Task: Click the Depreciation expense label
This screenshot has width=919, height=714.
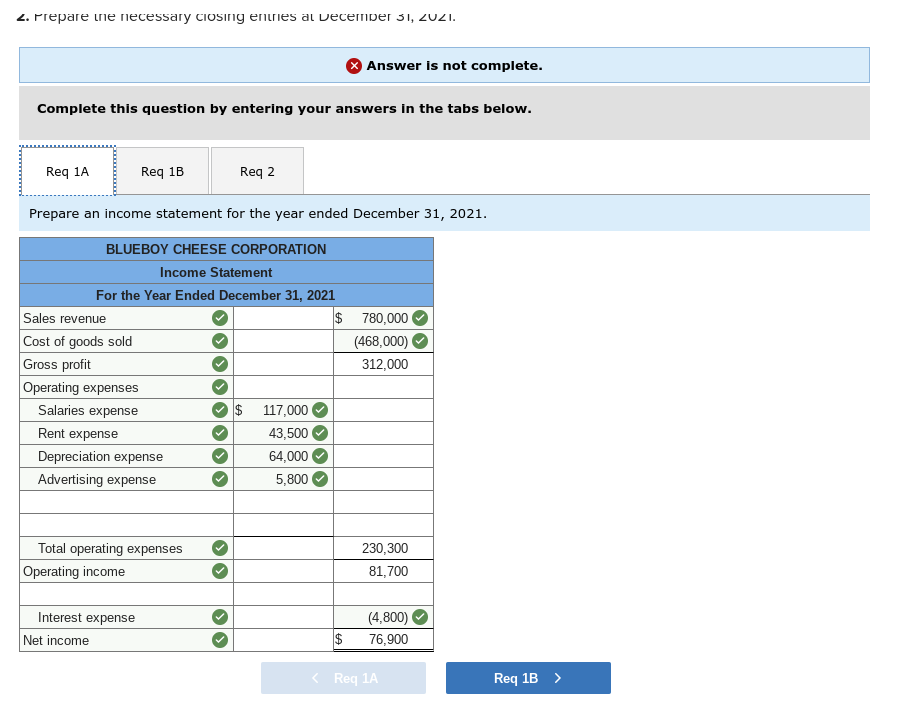Action: pos(100,457)
